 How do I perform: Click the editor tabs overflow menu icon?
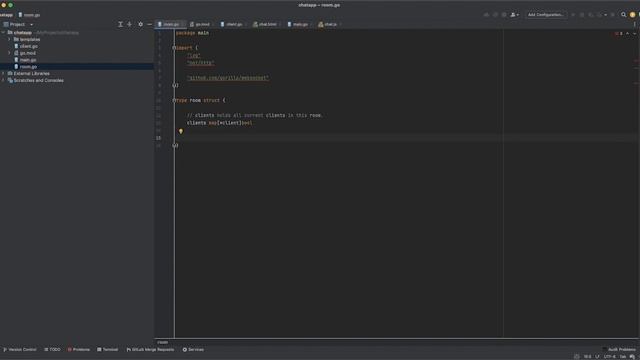tap(634, 24)
